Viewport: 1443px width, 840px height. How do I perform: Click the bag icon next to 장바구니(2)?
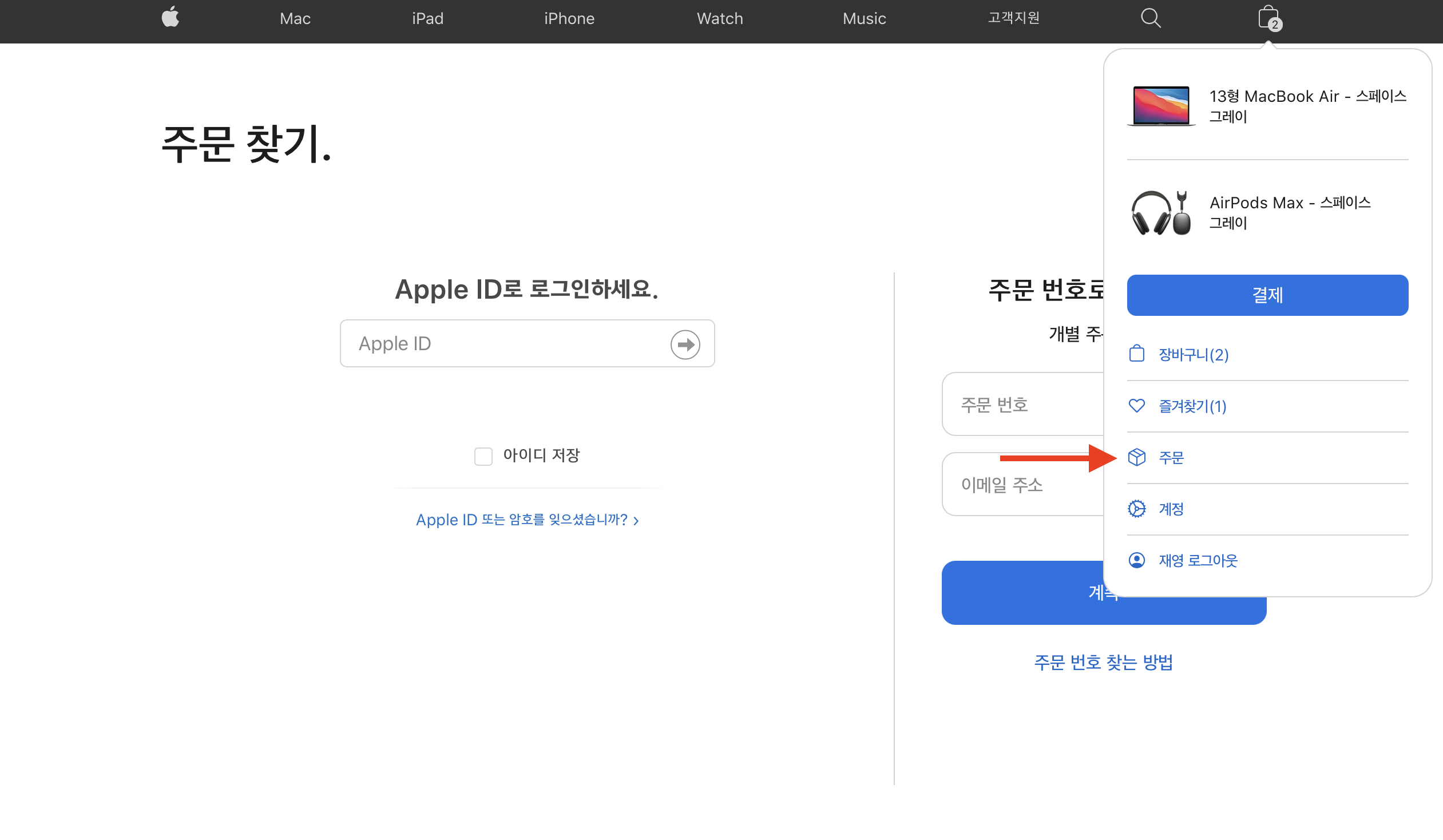(x=1137, y=354)
